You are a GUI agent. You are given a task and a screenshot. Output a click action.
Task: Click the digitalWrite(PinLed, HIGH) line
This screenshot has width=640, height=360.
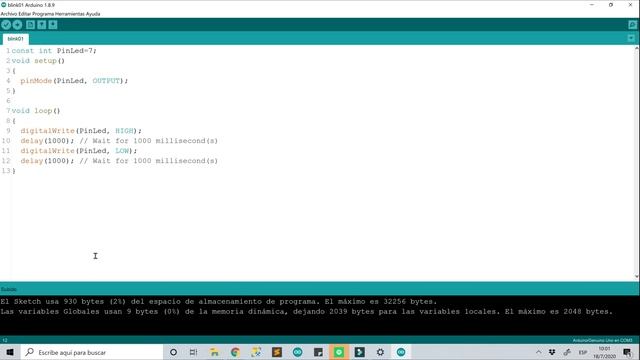click(81, 131)
